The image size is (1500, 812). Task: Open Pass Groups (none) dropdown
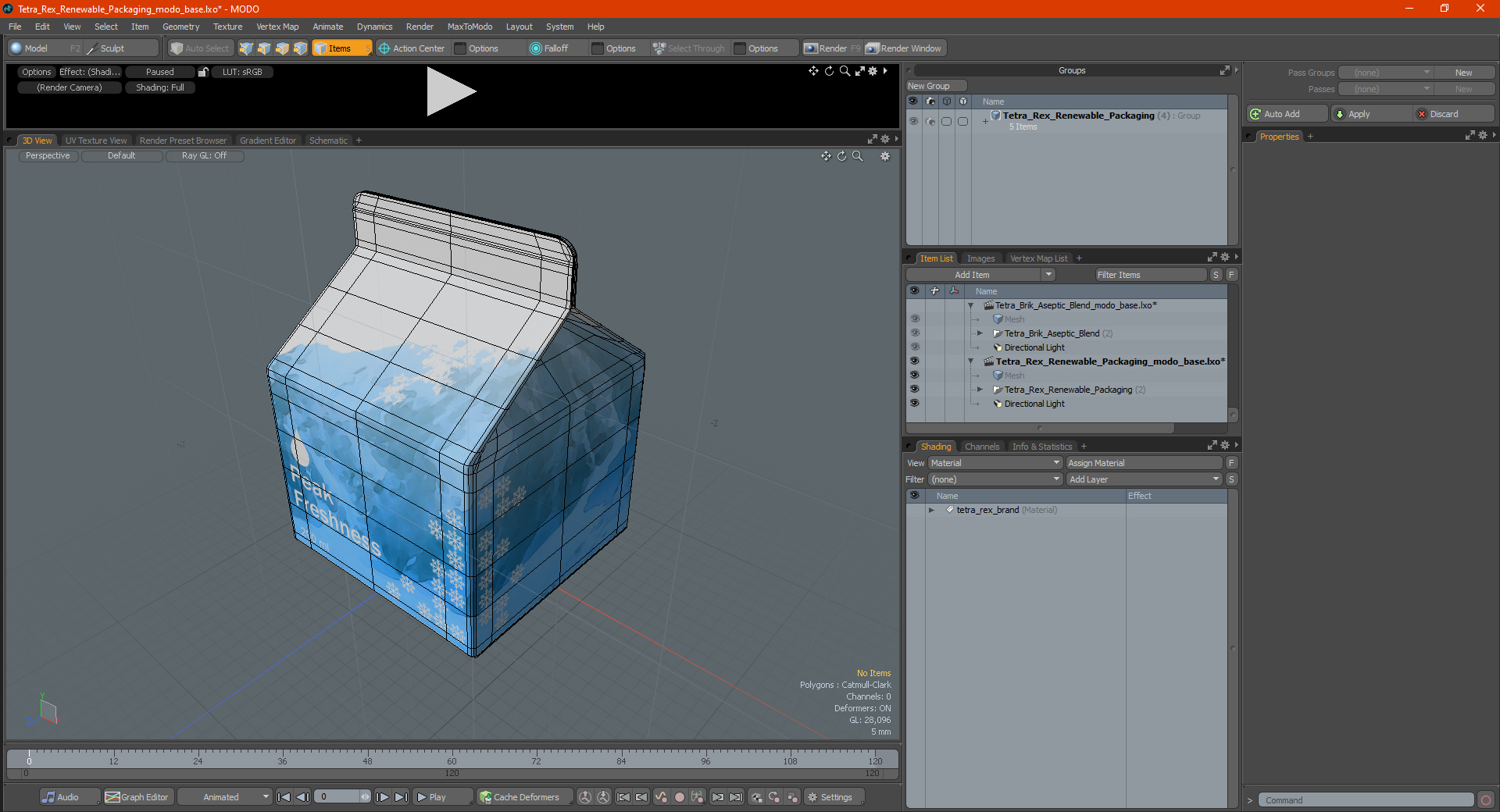pos(1385,73)
